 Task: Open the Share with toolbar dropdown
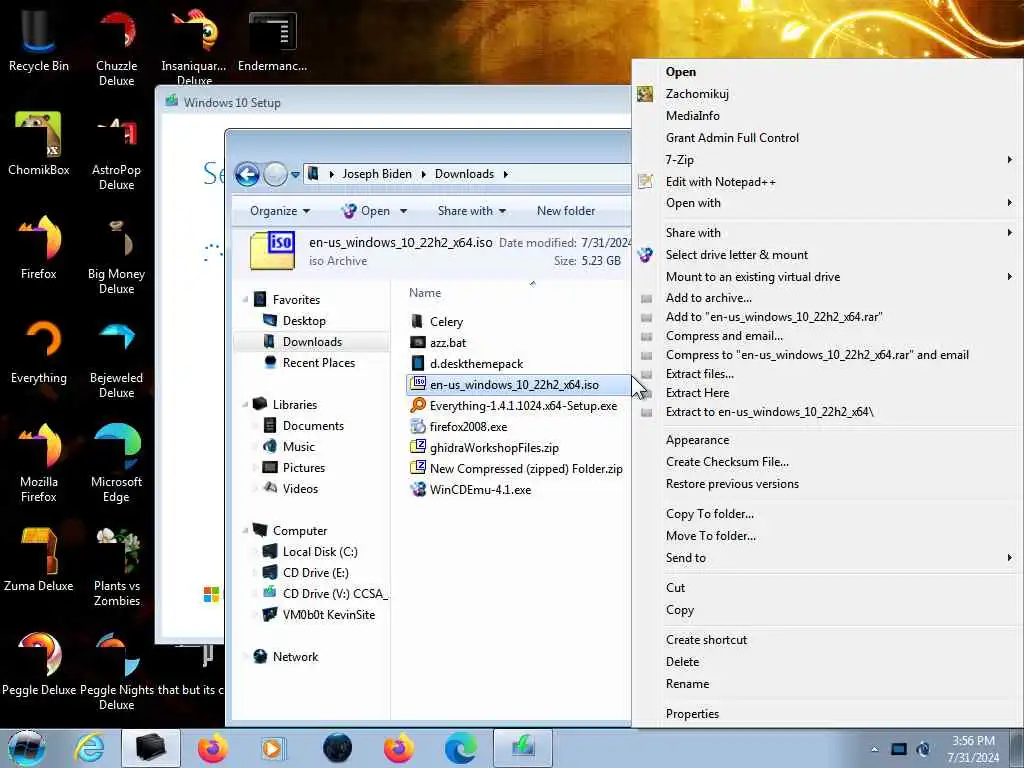click(x=472, y=211)
